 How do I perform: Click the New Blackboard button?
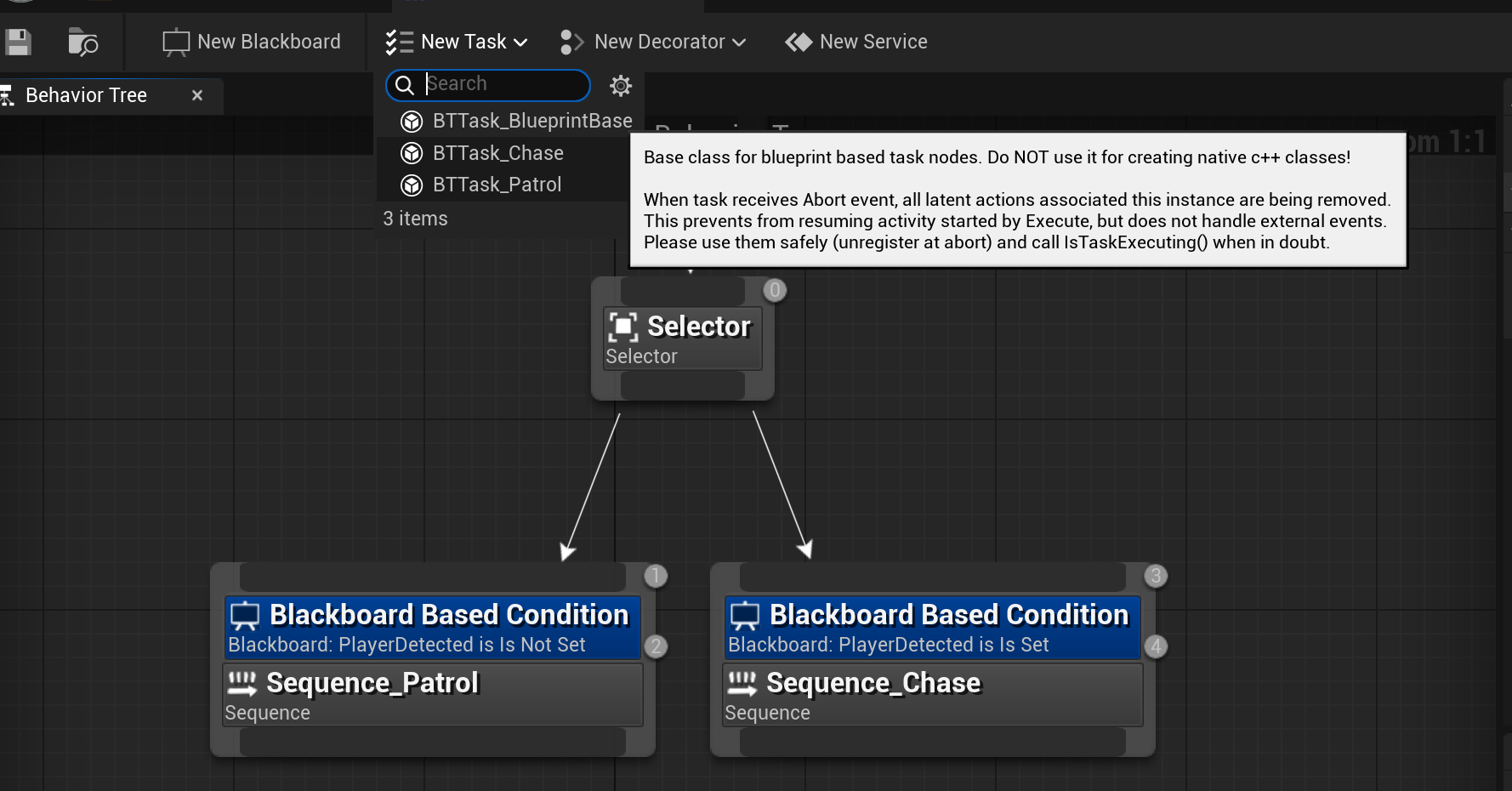coord(252,42)
